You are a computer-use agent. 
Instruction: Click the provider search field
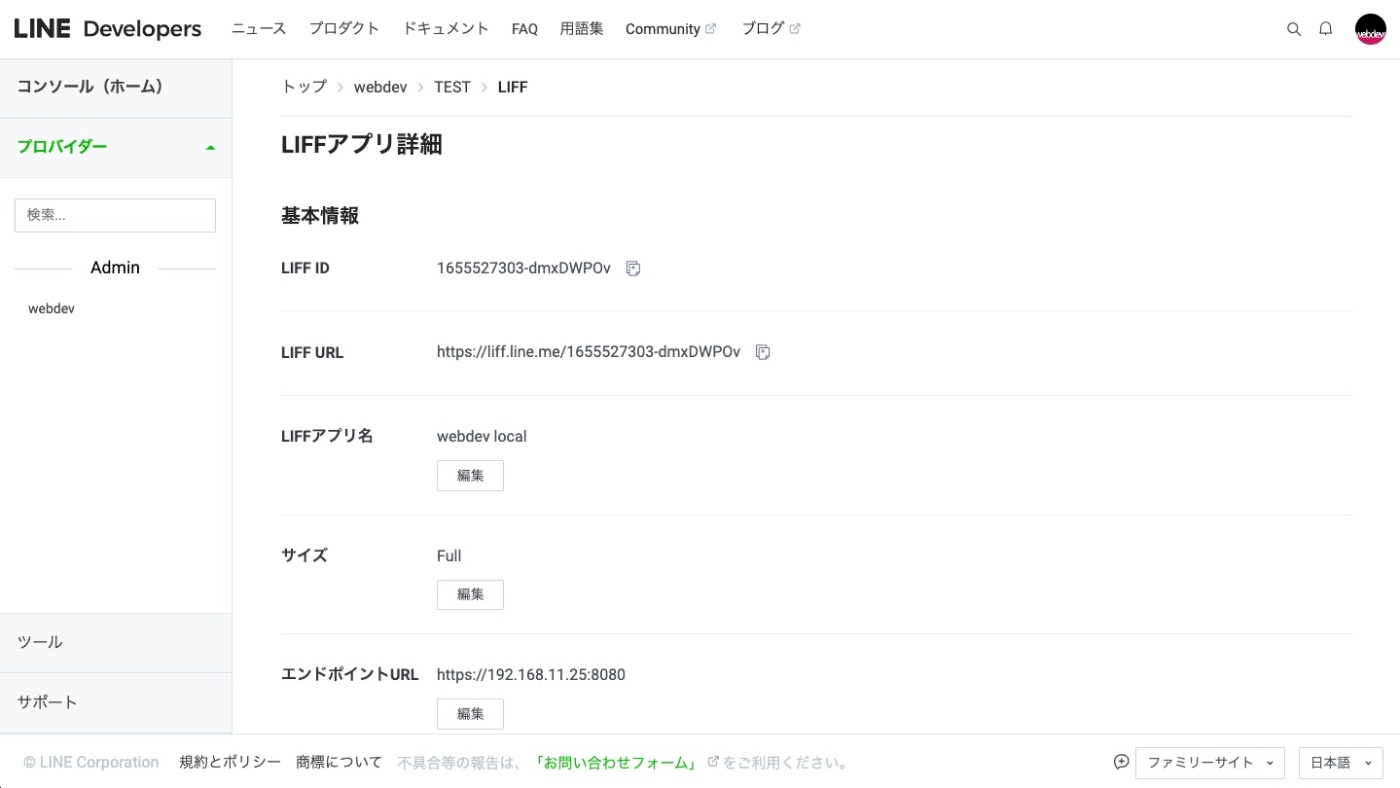115,215
